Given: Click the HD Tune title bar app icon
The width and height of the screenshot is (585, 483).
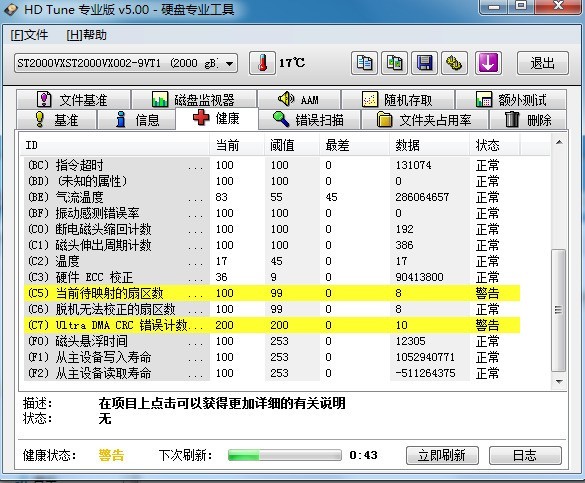Looking at the screenshot, I should click(x=10, y=9).
